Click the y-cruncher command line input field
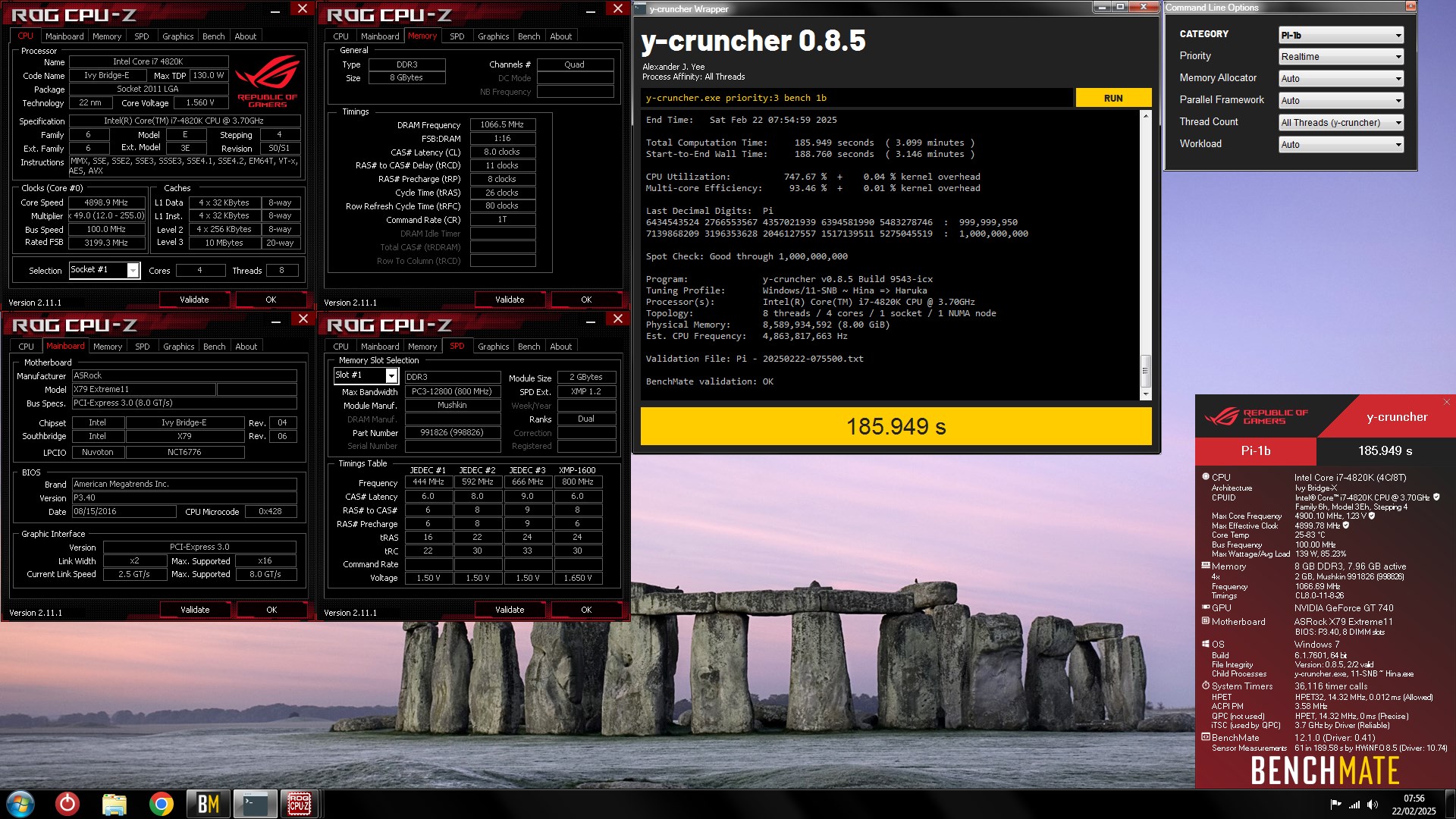This screenshot has width=1456, height=819. (857, 98)
